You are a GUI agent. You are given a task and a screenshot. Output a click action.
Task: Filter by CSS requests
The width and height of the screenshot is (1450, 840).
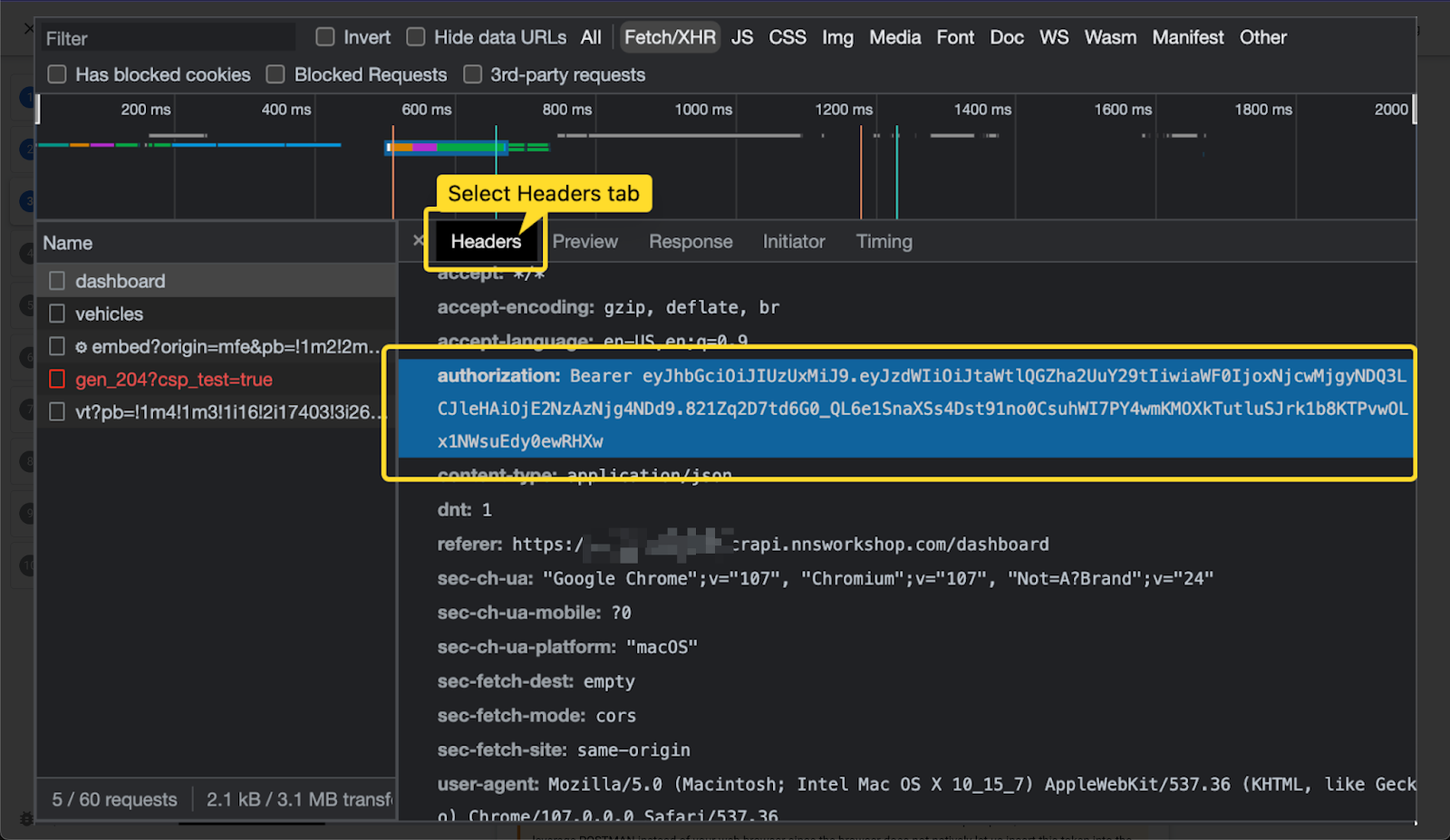click(788, 37)
